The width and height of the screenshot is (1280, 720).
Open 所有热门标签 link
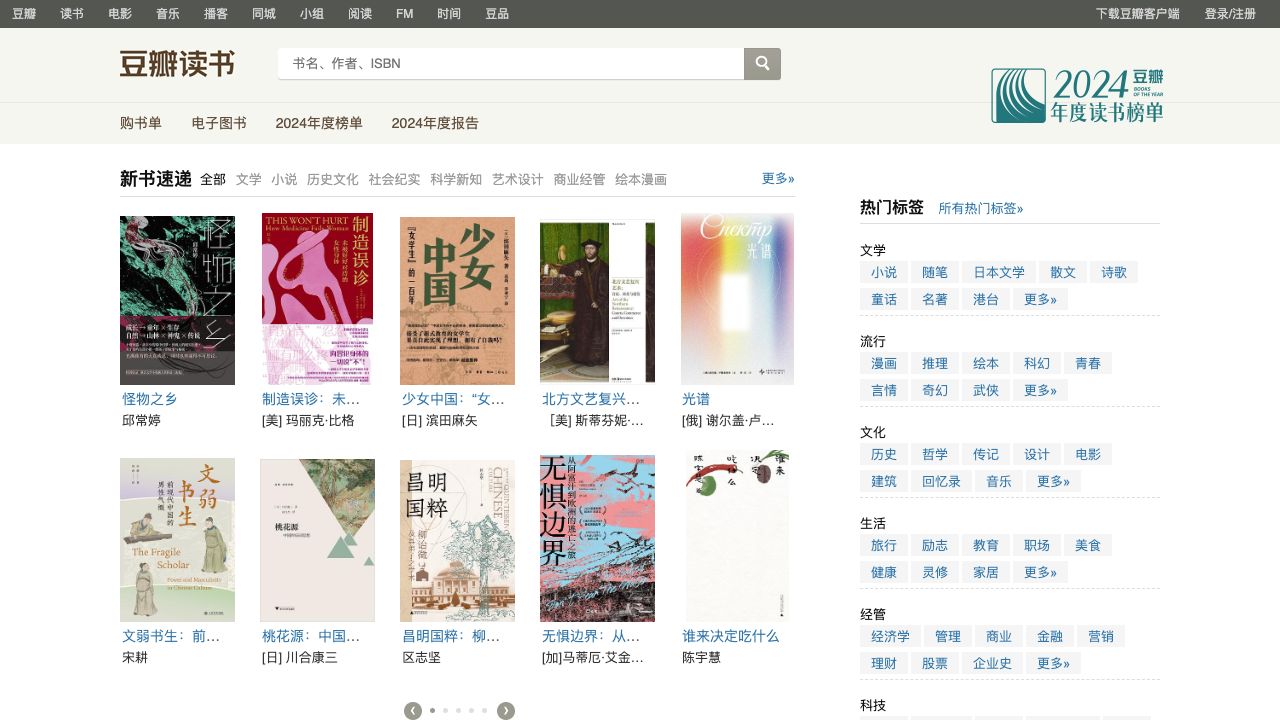pos(980,209)
